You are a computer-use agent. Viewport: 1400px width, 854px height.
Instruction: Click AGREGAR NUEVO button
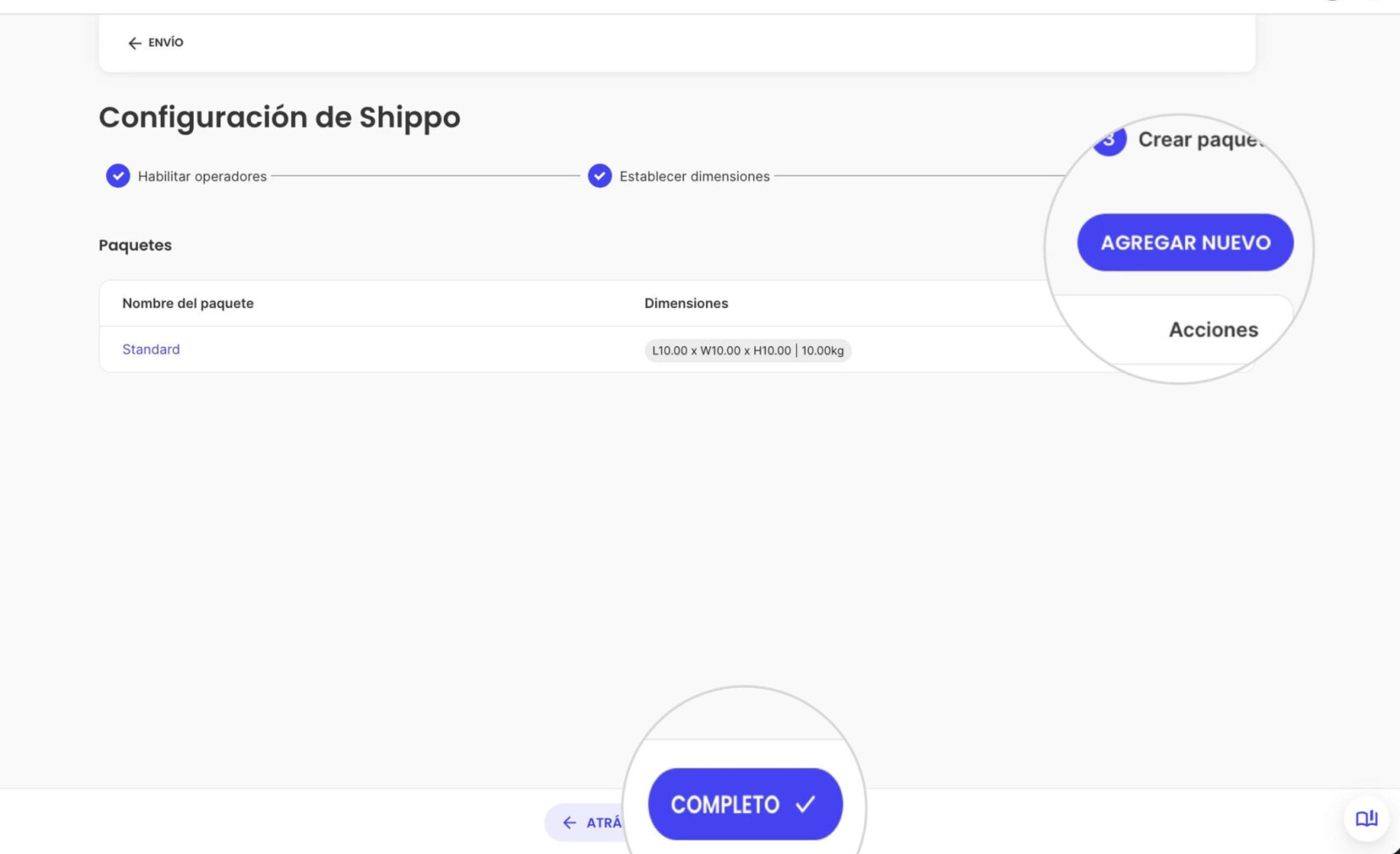click(1185, 242)
